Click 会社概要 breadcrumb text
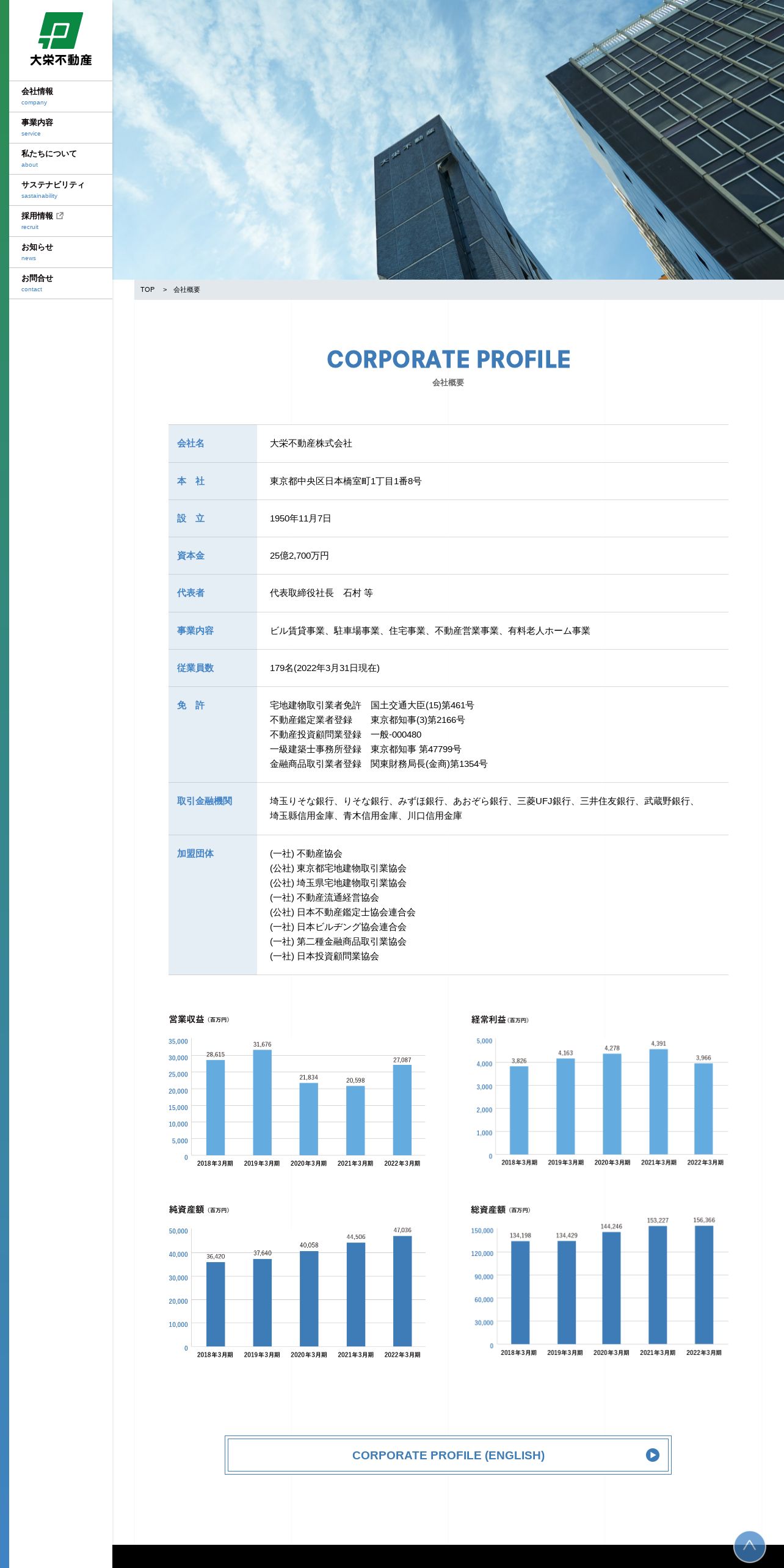Image resolution: width=784 pixels, height=1568 pixels. [186, 289]
